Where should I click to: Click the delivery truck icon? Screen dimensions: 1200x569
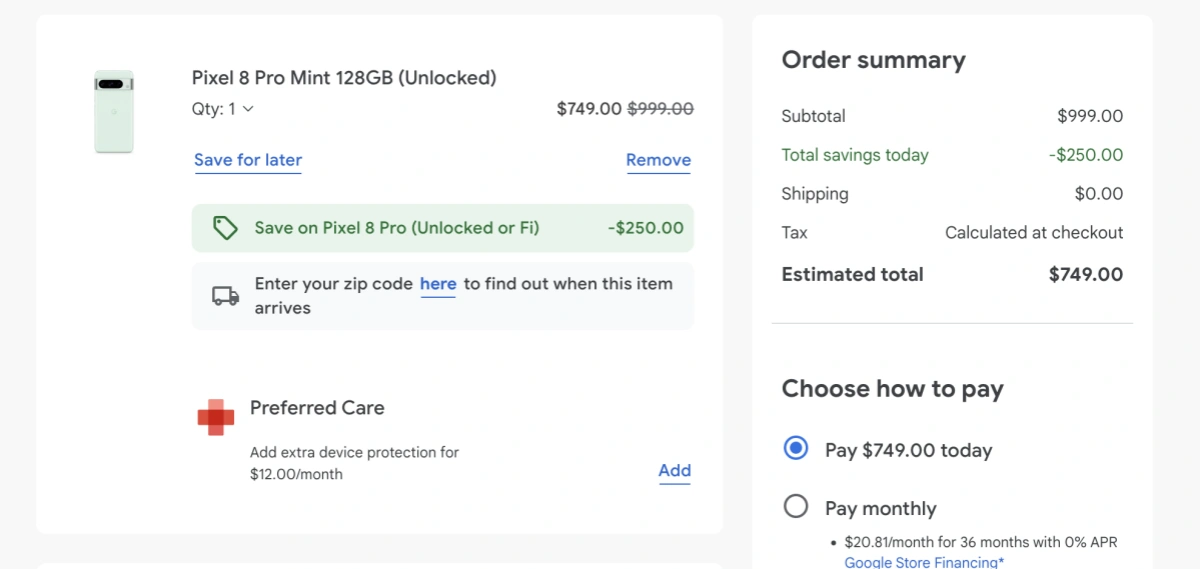tap(226, 296)
